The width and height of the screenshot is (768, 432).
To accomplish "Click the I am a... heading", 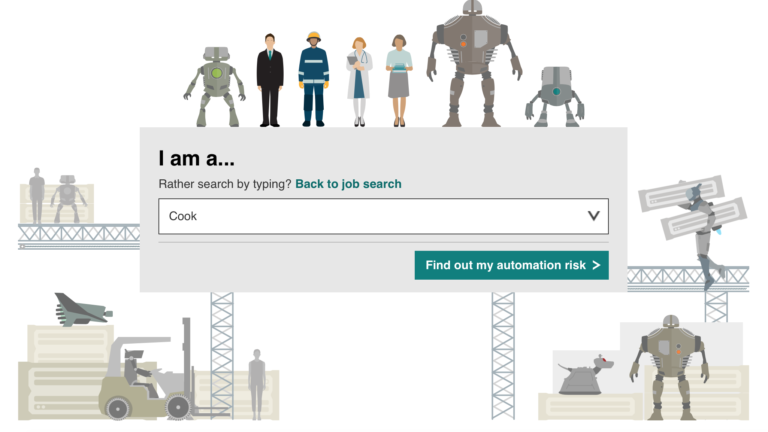I will click(196, 158).
